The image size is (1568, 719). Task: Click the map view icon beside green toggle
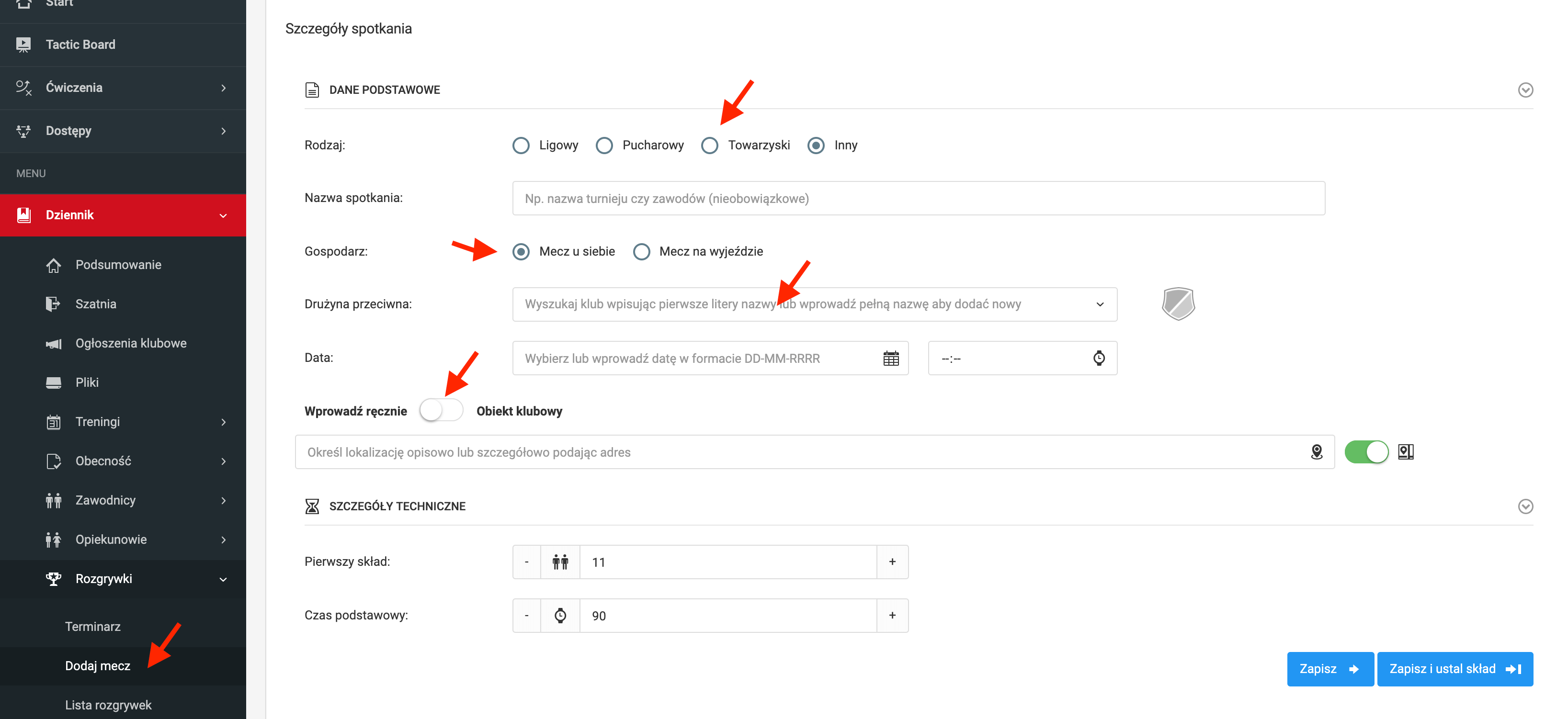tap(1406, 452)
